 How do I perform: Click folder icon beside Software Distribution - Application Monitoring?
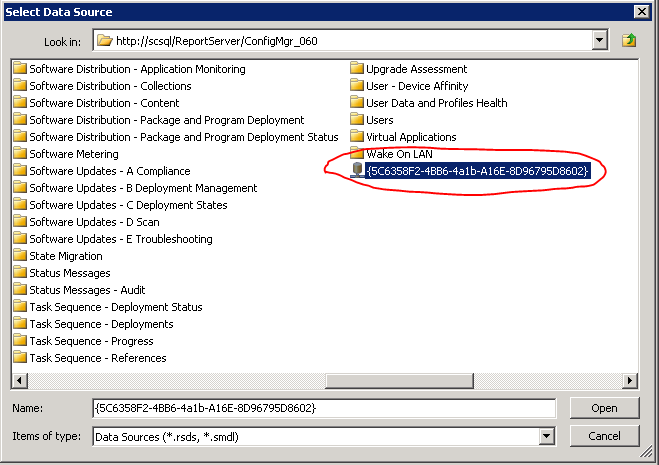point(20,68)
